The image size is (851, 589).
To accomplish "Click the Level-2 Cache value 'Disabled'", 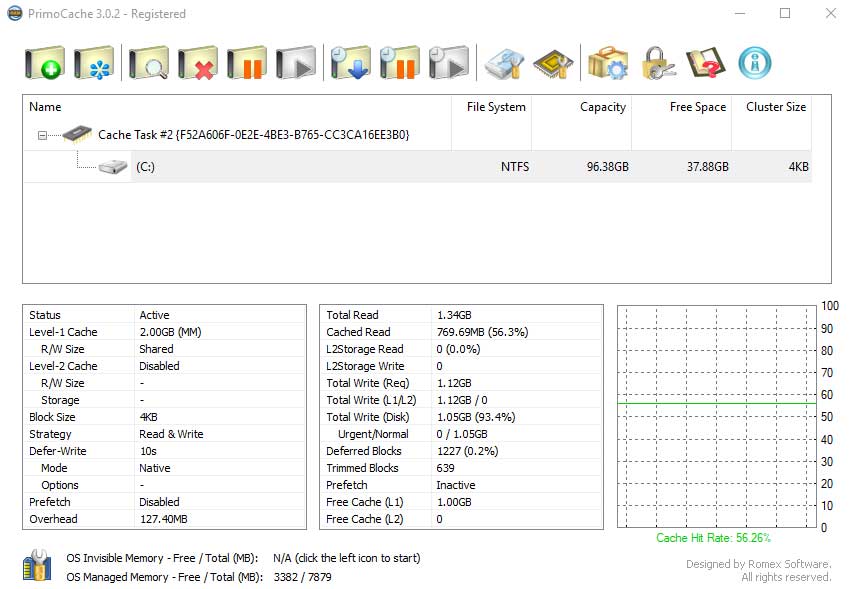I will [x=159, y=366].
